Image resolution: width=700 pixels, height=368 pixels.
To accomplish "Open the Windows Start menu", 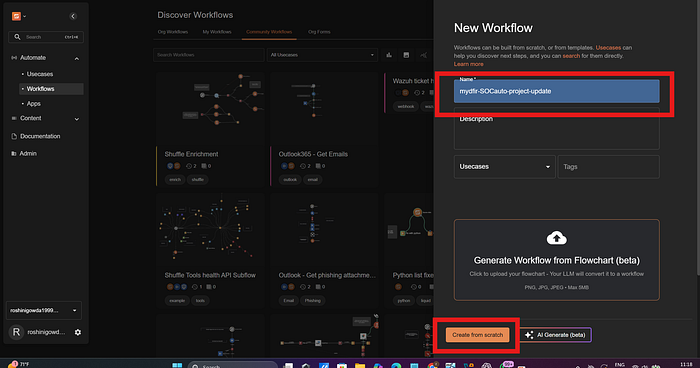I will 177,365.
